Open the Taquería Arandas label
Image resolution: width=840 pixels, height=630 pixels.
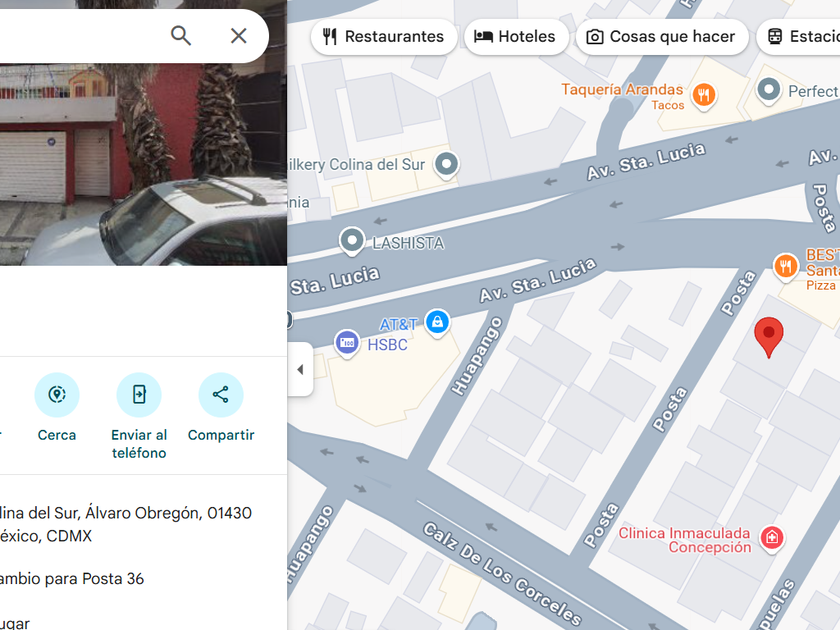pos(622,96)
